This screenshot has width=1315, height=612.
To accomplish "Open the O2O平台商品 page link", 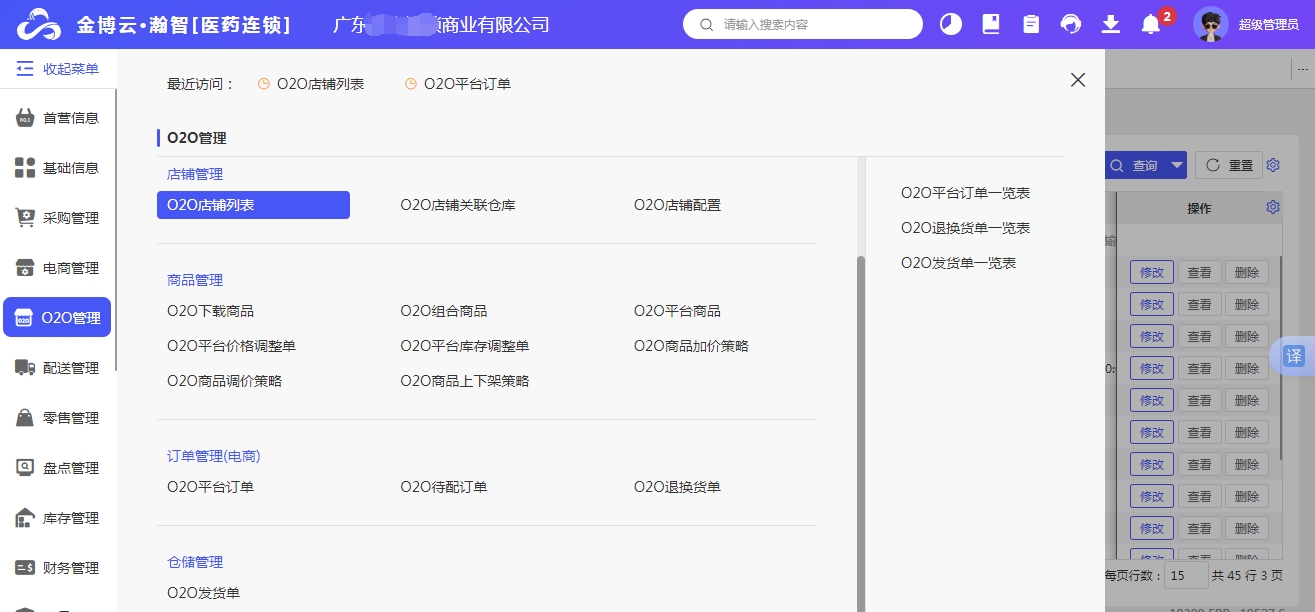I will (677, 311).
